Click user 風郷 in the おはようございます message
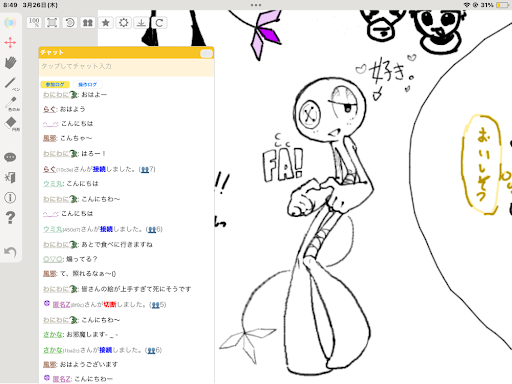Viewport: 512px width, 384px height. 50,365
